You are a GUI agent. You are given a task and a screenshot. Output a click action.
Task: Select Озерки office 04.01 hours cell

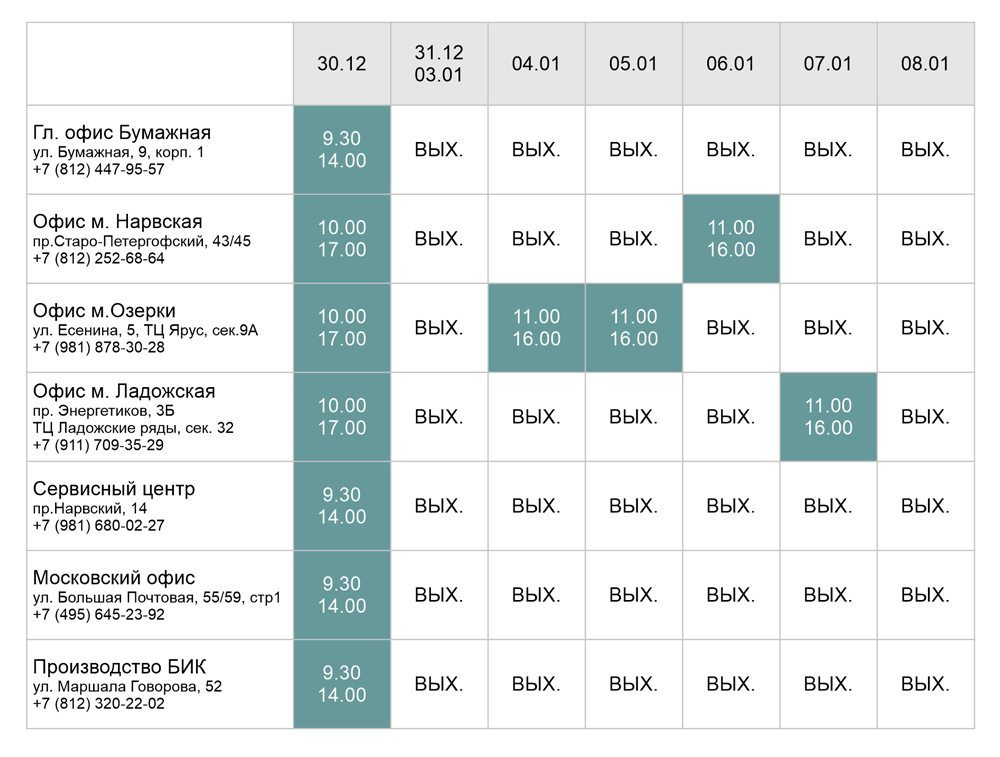537,328
